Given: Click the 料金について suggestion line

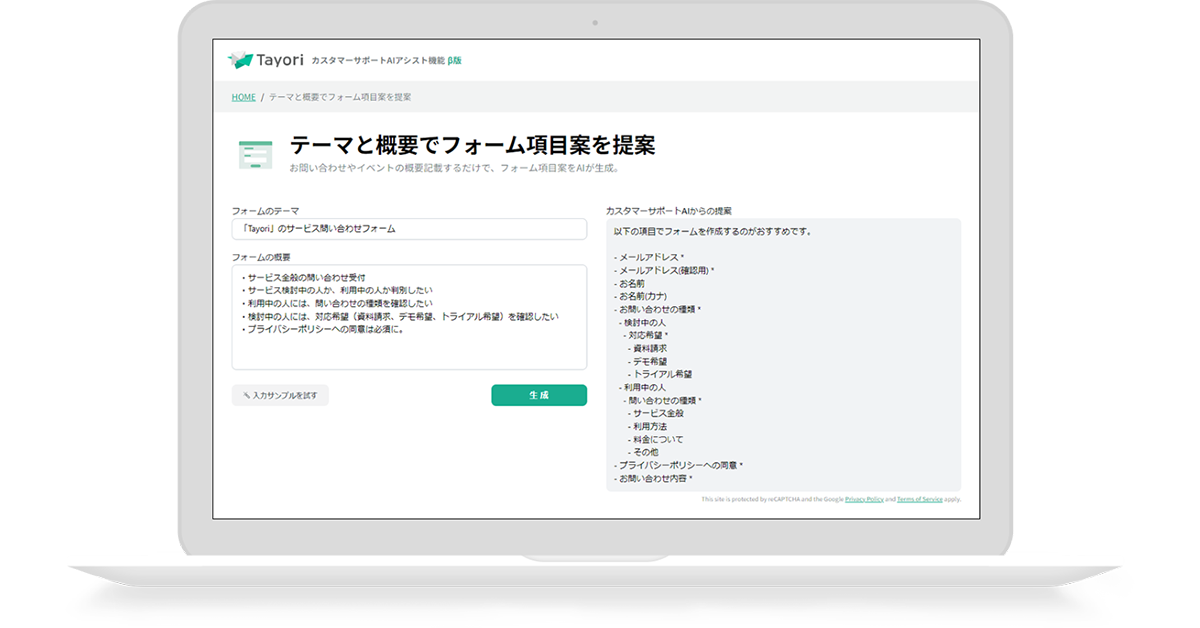Looking at the screenshot, I should [656, 440].
